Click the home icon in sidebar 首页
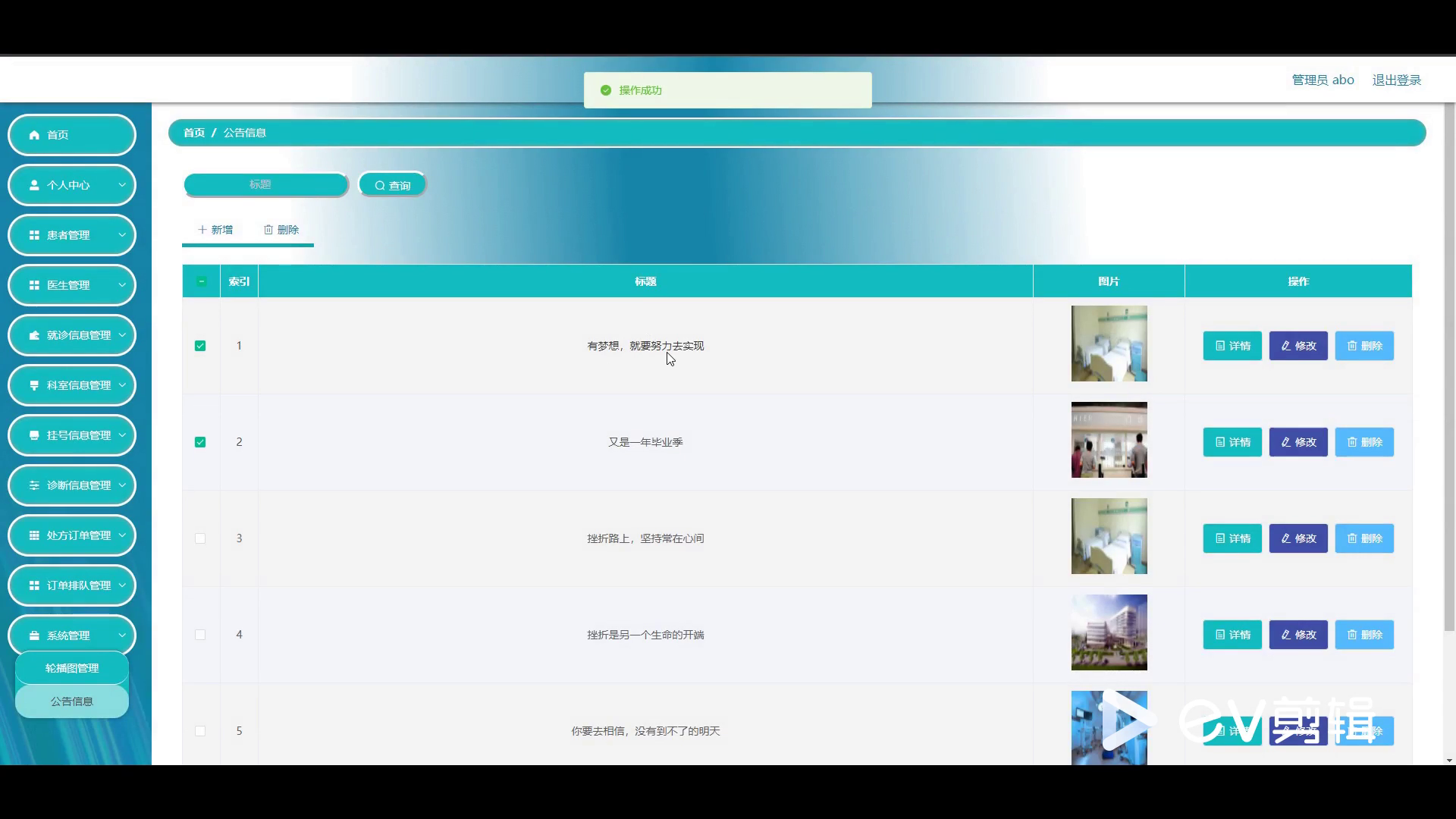The width and height of the screenshot is (1456, 819). (34, 135)
